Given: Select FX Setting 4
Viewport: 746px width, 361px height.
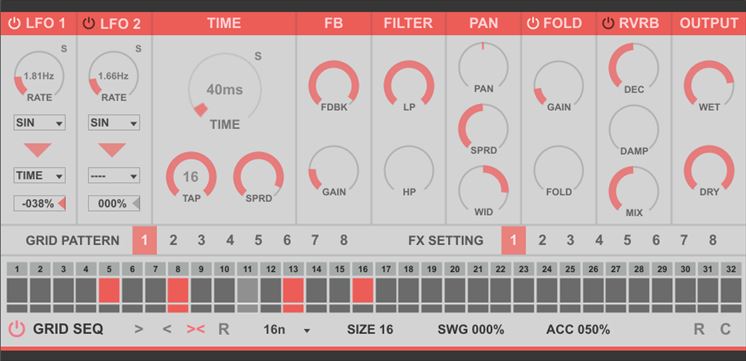Looking at the screenshot, I should click(599, 241).
